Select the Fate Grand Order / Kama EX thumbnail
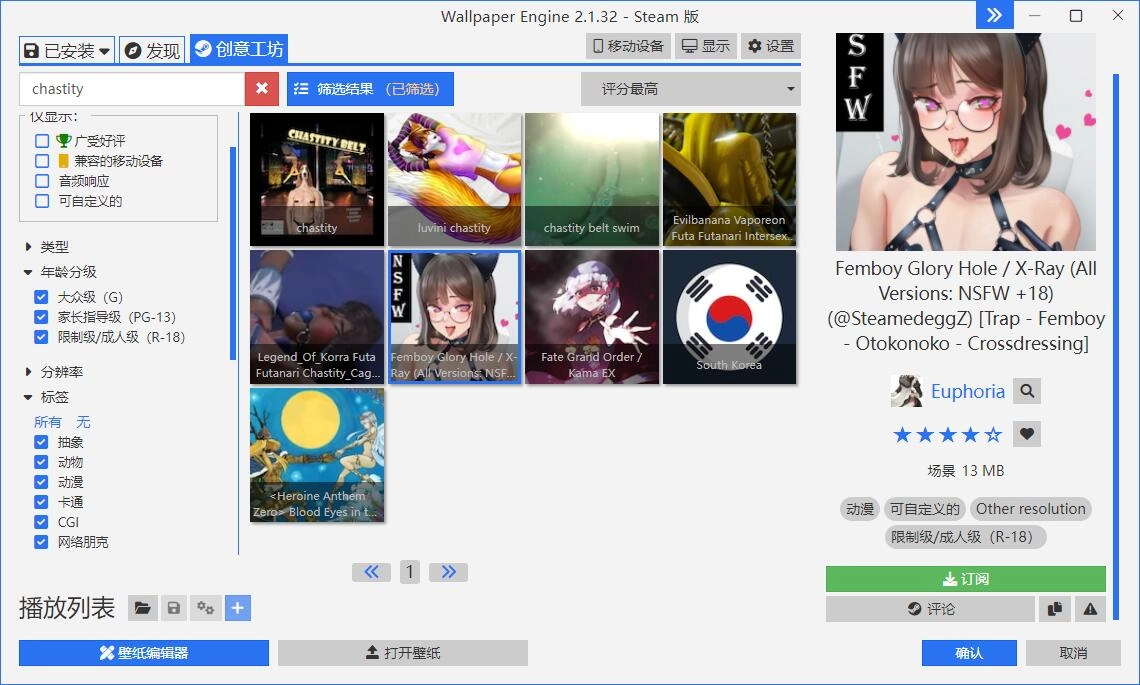Screen dimensions: 1140x685 [x=592, y=317]
